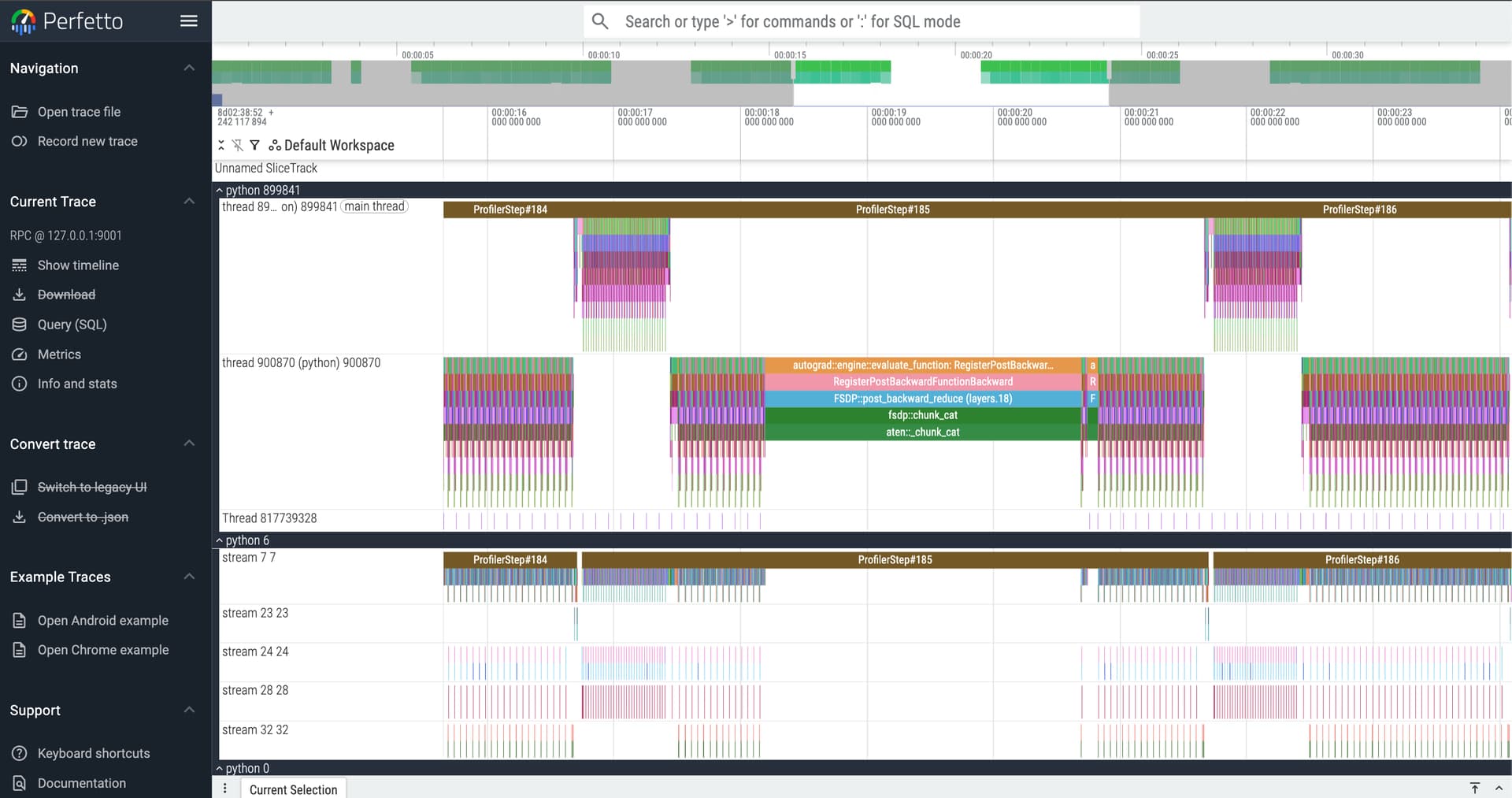Click the Default Workspace icon
1512x798 pixels.
point(275,145)
